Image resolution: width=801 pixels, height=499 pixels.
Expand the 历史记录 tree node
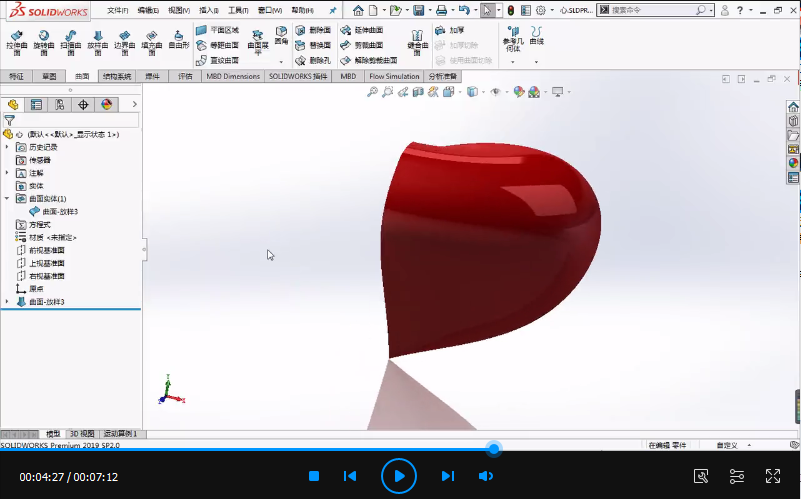[x=7, y=147]
